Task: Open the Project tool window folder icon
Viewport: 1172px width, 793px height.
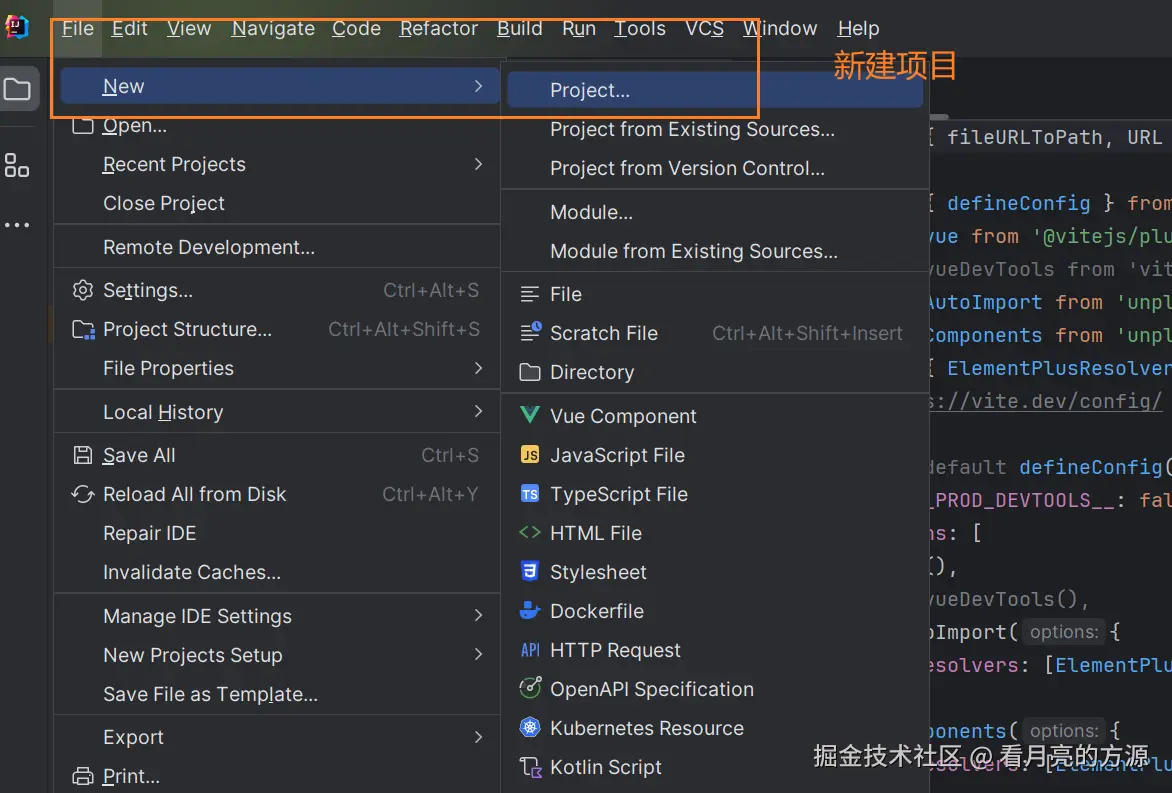Action: tap(18, 90)
